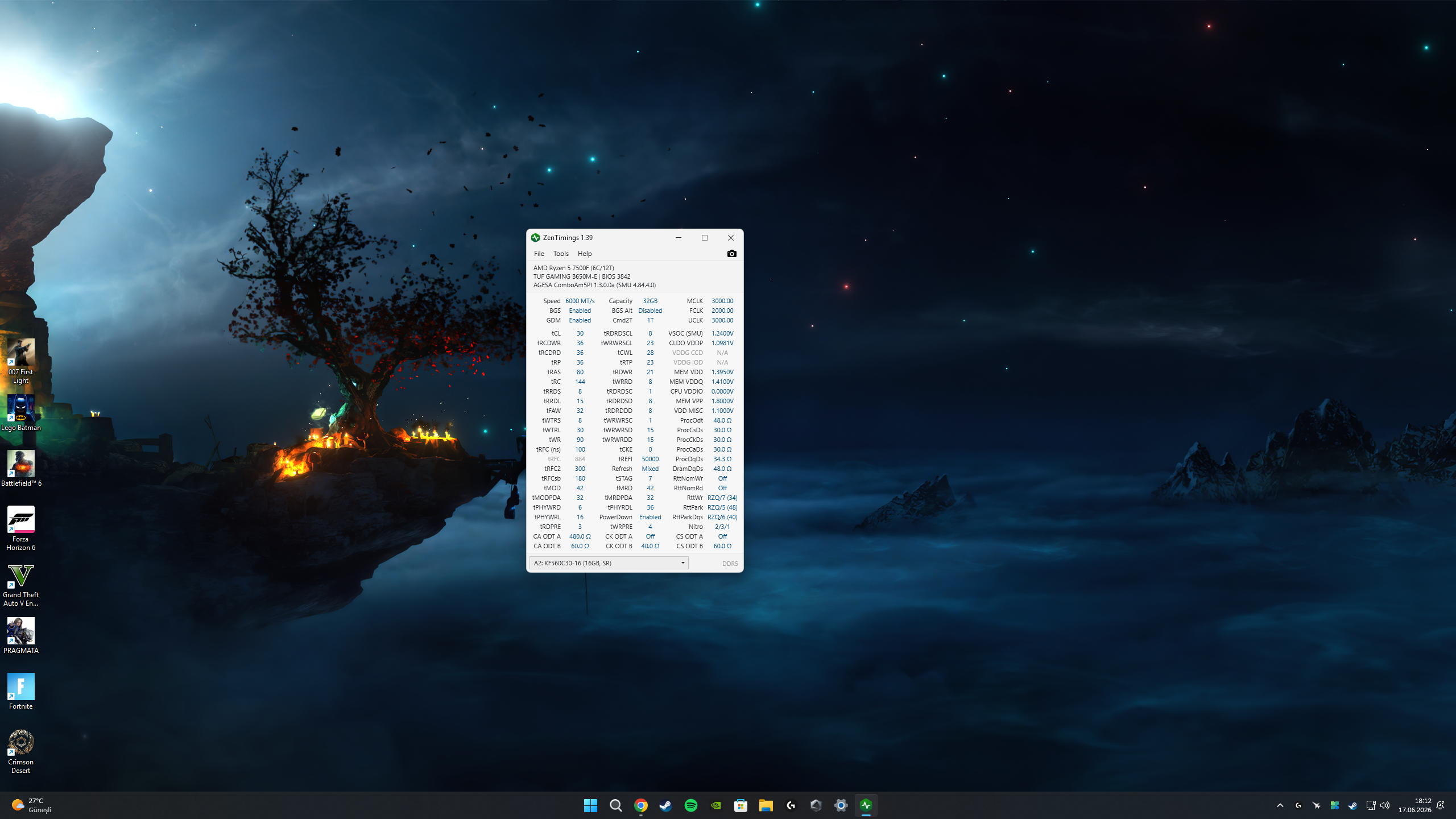Click the tRC value 144

pyautogui.click(x=580, y=382)
